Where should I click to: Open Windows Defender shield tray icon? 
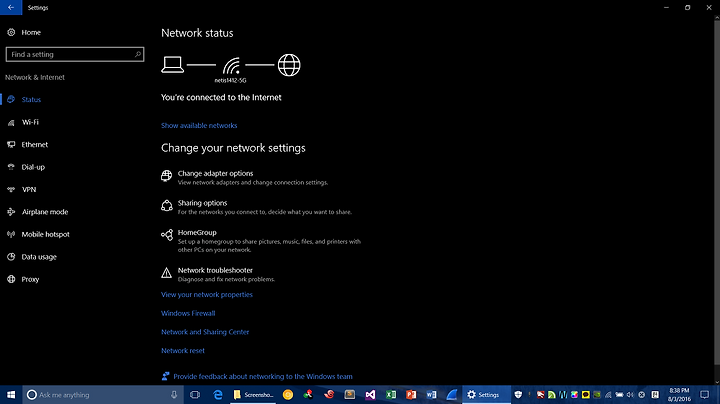[518, 395]
